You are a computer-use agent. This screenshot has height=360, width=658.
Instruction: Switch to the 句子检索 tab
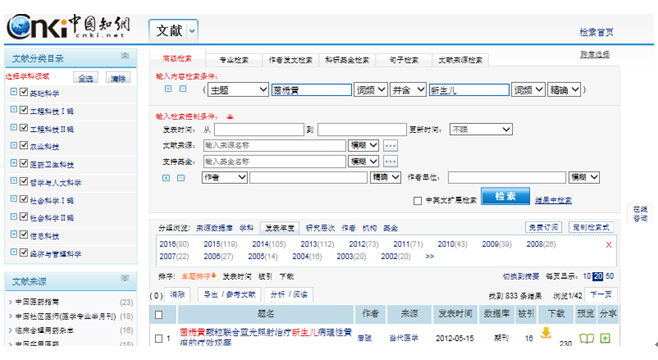pos(404,60)
